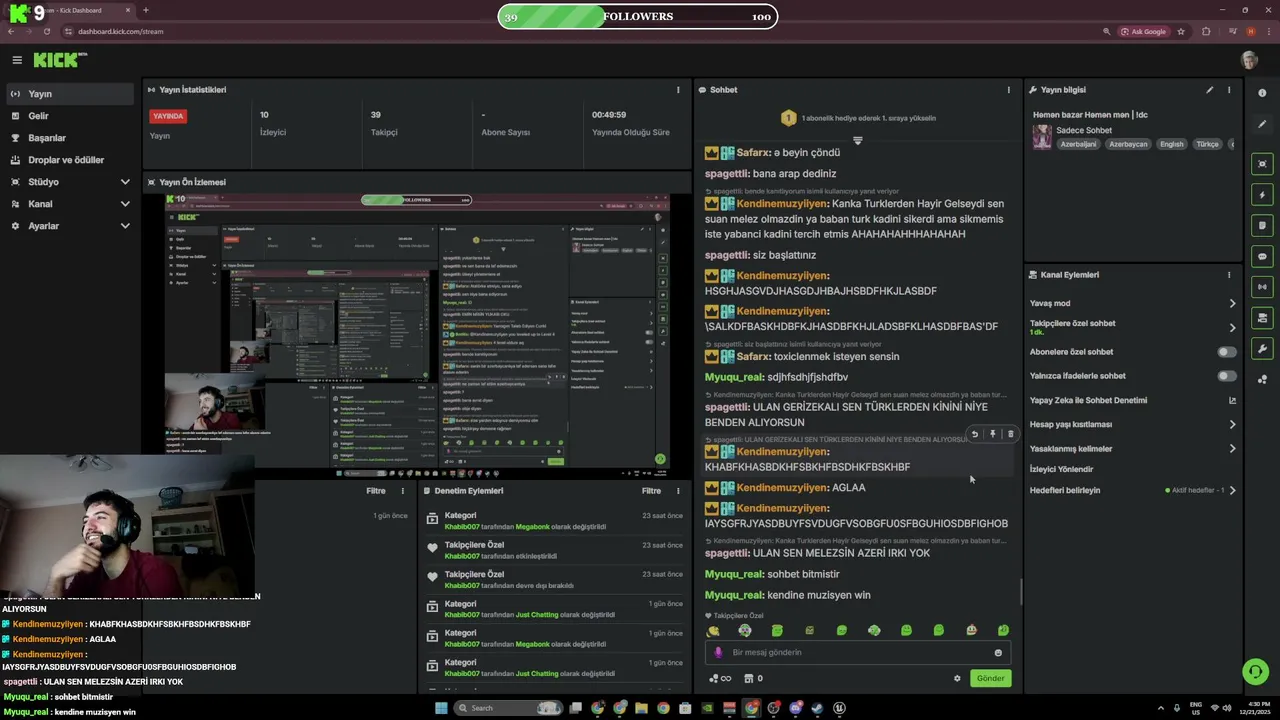This screenshot has height=720, width=1280.
Task: Click the chat panel scrollbar thumb
Action: click(1021, 591)
